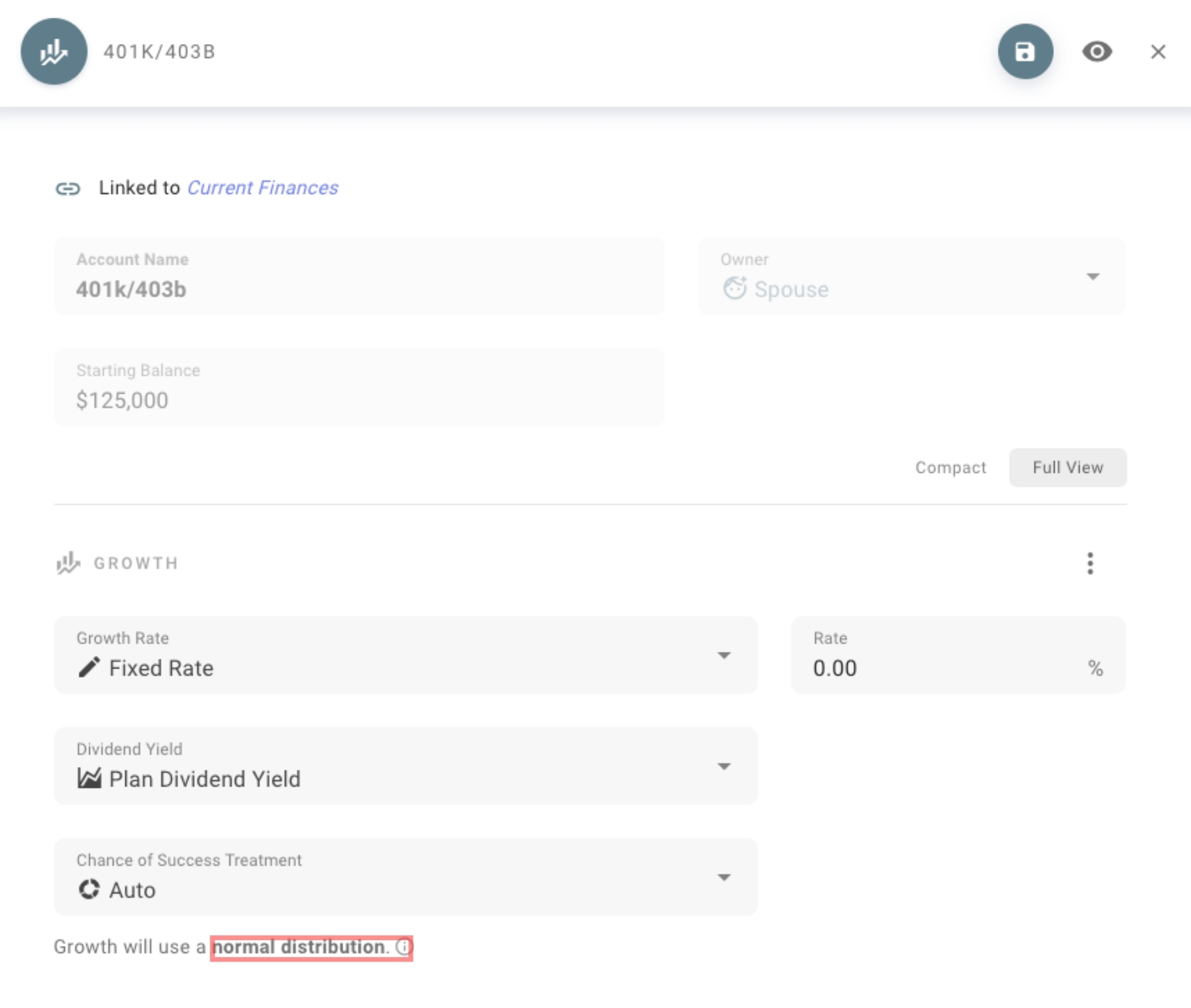1191x1008 pixels.
Task: Click the 401K/403B chart icon in header
Action: tap(54, 51)
